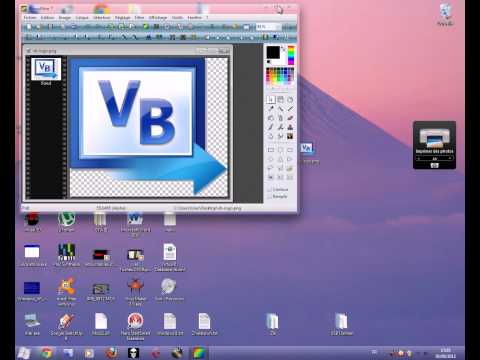Select the Art deformation tool

[290, 136]
